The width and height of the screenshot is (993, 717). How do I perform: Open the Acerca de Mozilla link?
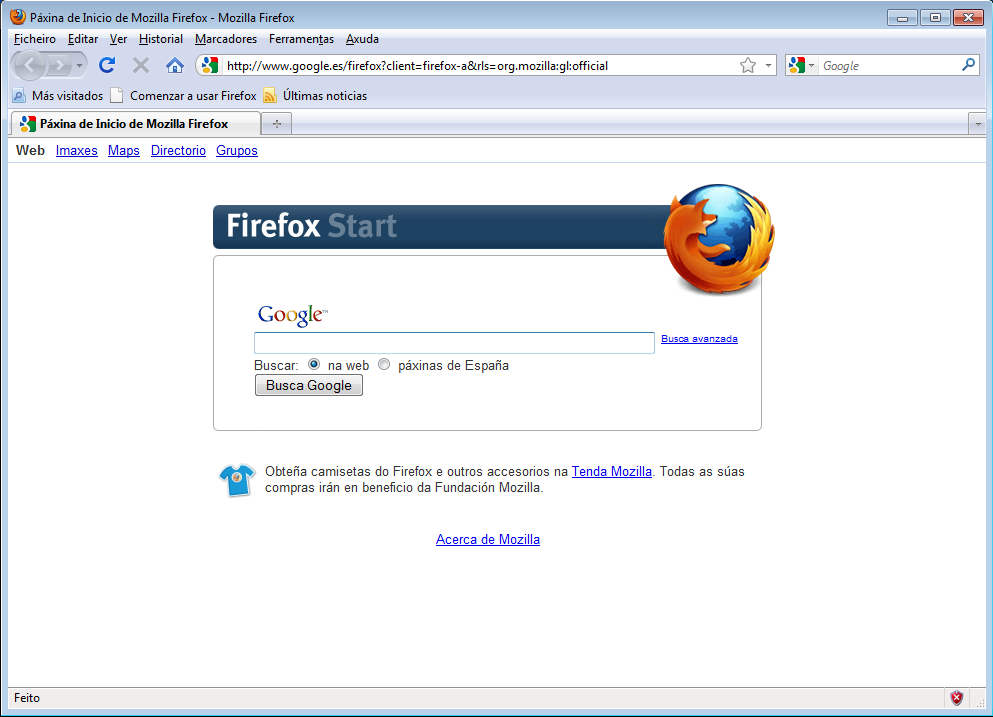488,540
